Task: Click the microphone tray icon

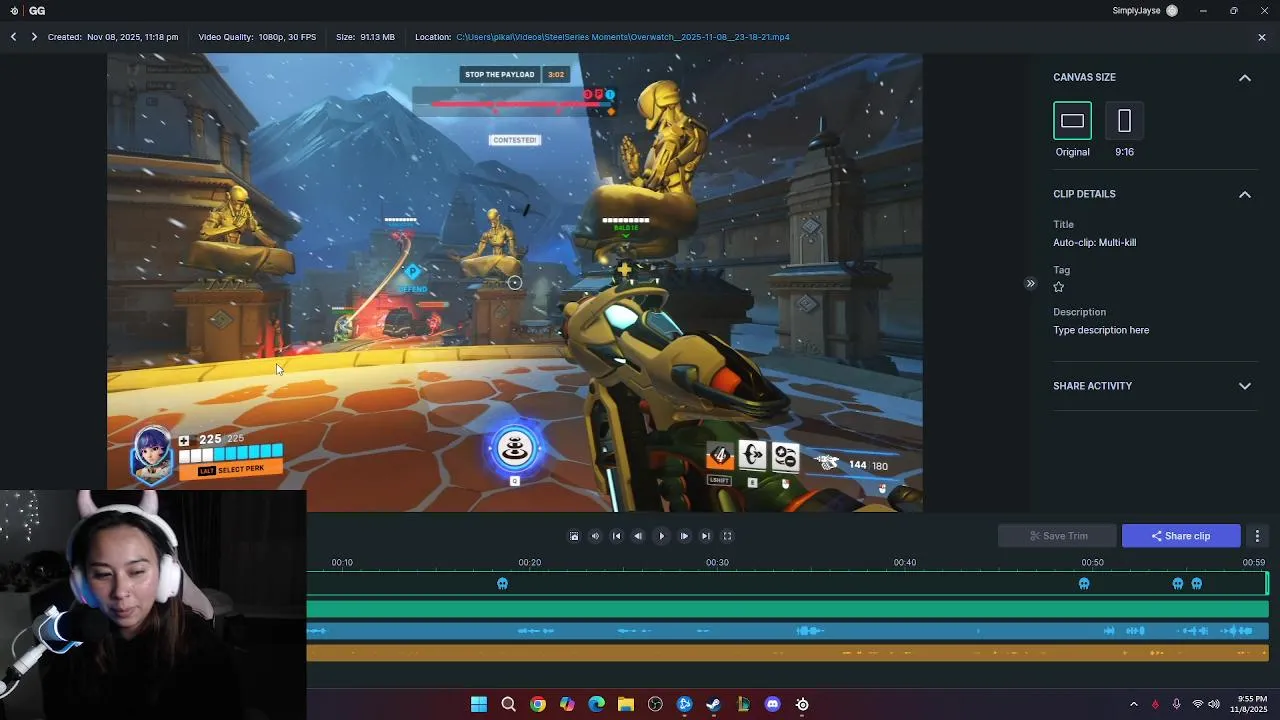Action: pos(1177,704)
